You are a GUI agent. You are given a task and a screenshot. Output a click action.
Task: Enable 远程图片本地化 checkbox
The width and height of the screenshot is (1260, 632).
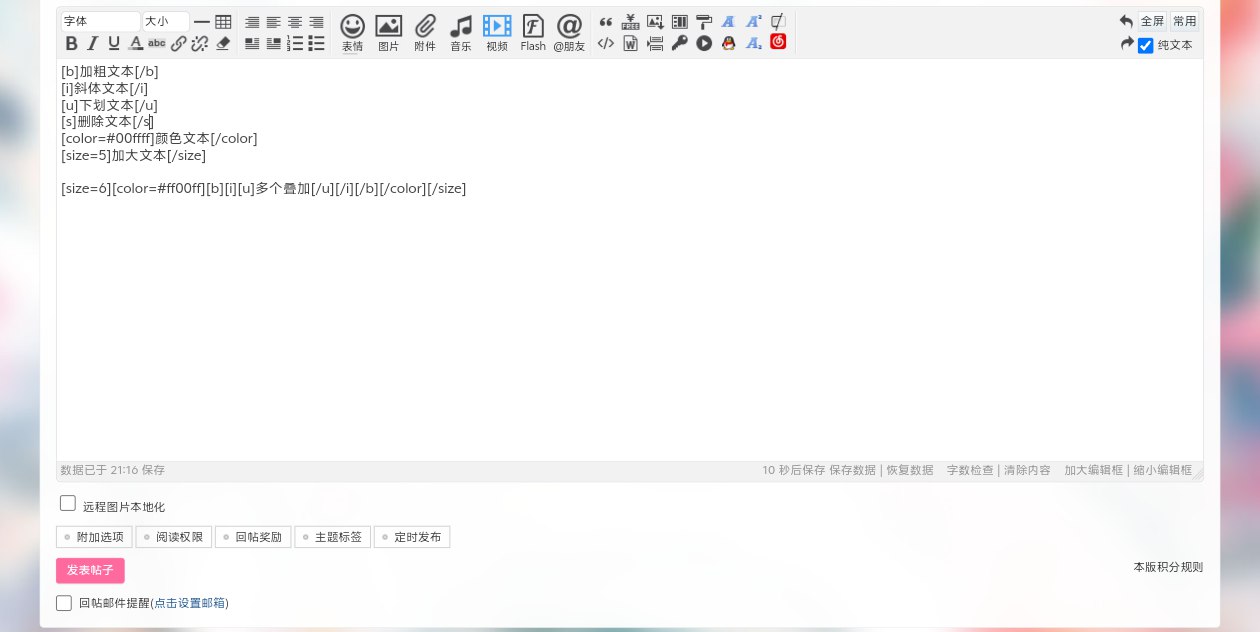click(68, 503)
